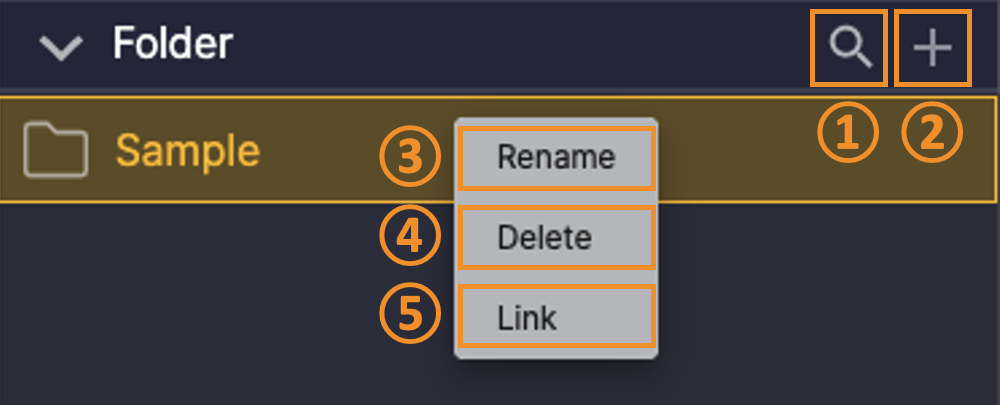The width and height of the screenshot is (1000, 405).
Task: Click the circled number 1 callout
Action: pos(848,134)
